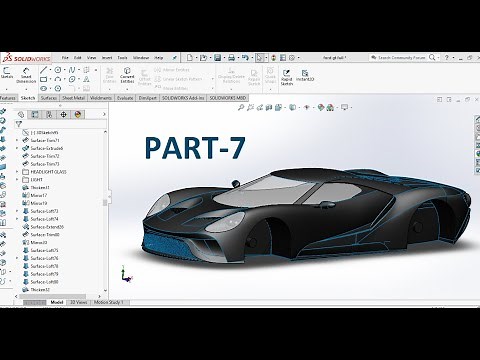Open the Edit menu
480x360 pixels.
(x=78, y=58)
